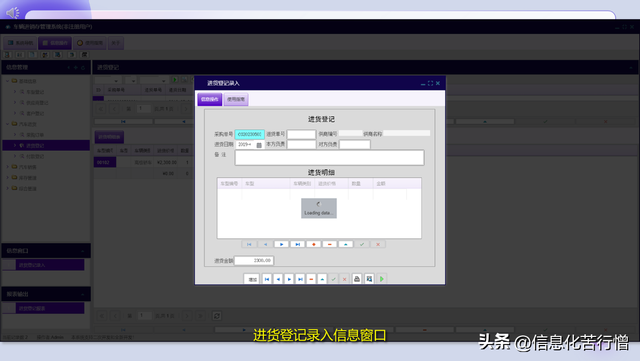Select 车型登记 in navigation tree
The image size is (640, 361).
(x=35, y=92)
